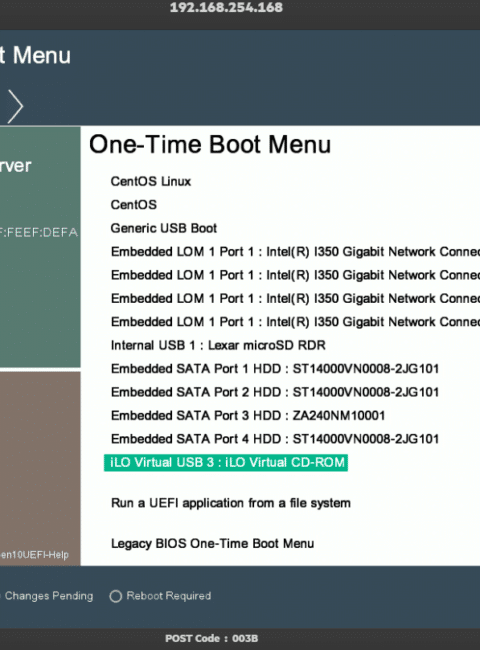Click the One-Time Boot Menu heading
The height and width of the screenshot is (650, 480).
point(210,145)
